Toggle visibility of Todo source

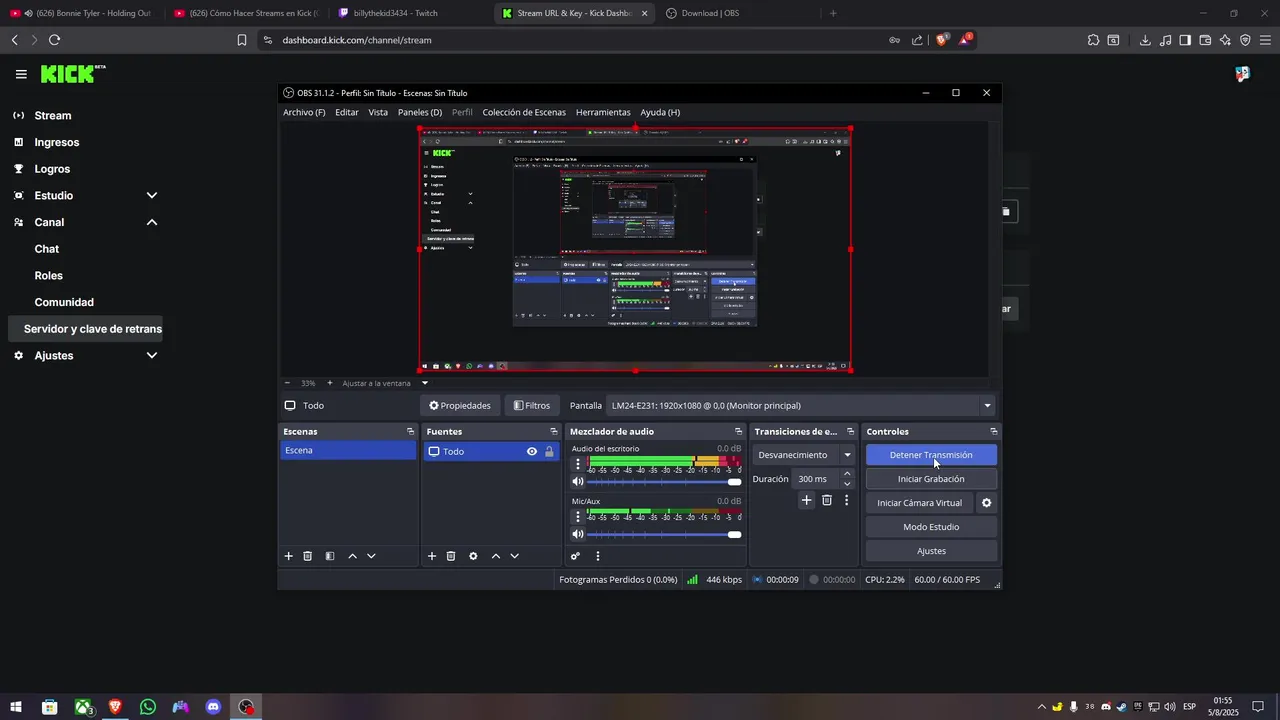pyautogui.click(x=532, y=452)
